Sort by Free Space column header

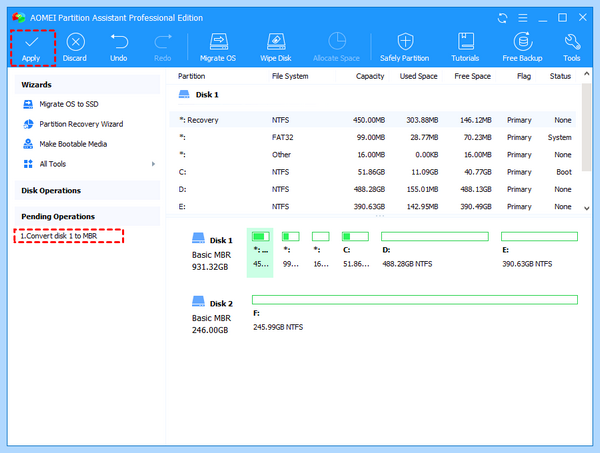(472, 76)
